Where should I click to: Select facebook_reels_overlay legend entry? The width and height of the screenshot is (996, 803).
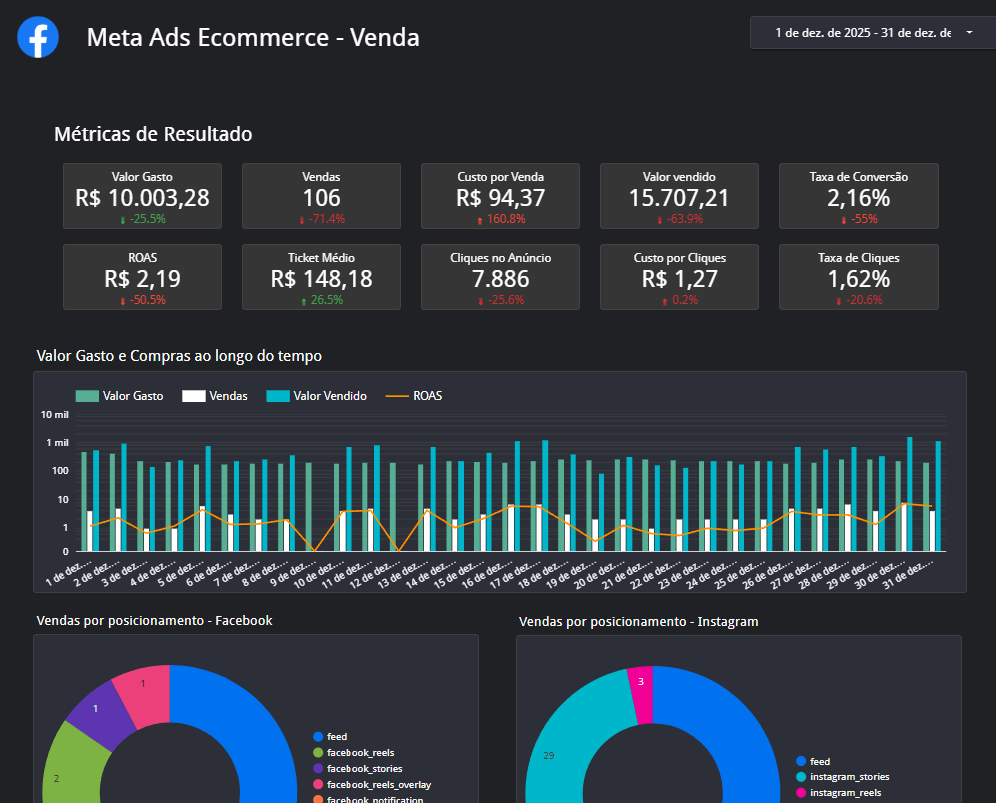point(372,785)
